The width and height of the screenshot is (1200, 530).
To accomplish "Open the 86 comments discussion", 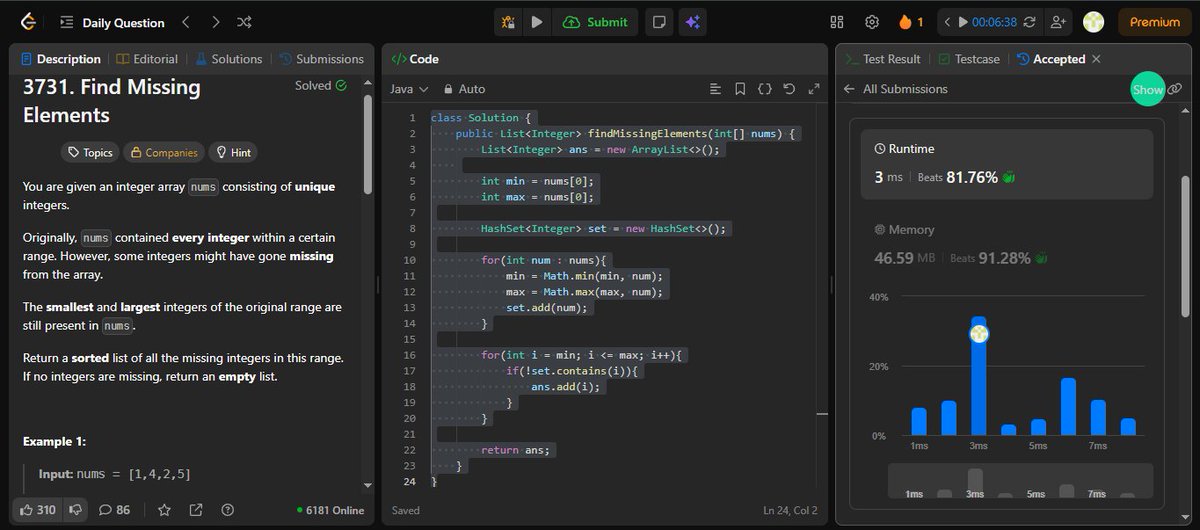I will [115, 510].
